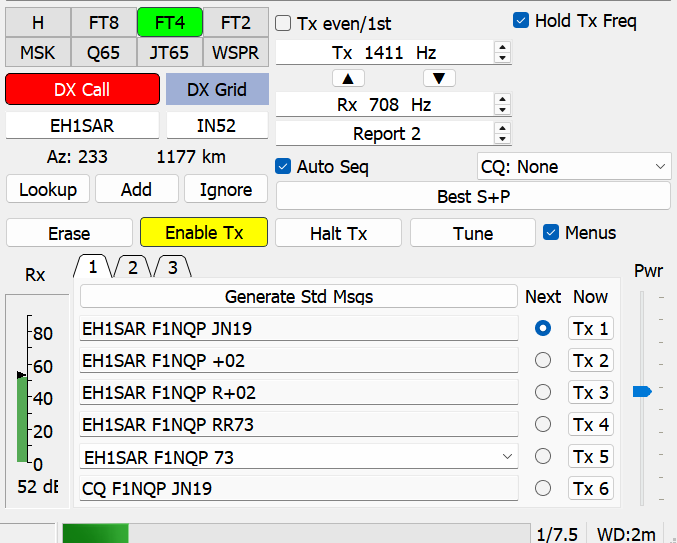Click the DX Grid button
This screenshot has height=543, width=677.
[x=217, y=89]
